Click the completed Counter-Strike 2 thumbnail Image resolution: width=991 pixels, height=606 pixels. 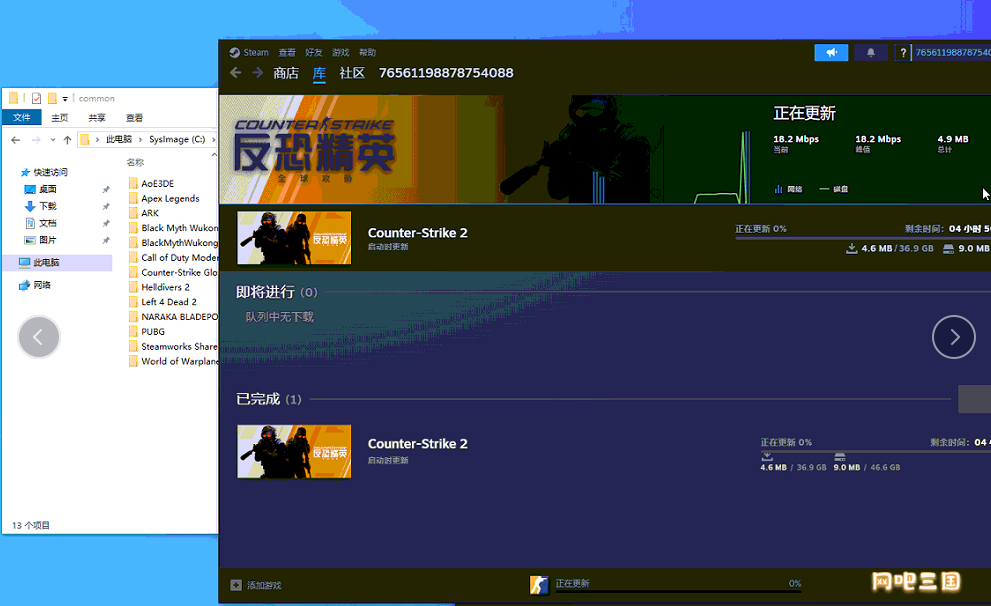point(294,451)
